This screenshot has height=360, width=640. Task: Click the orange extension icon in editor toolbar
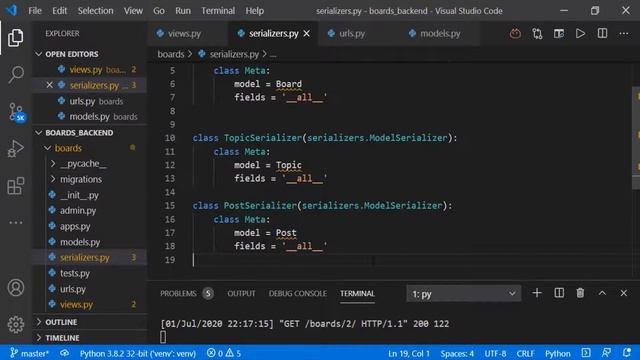pyautogui.click(x=515, y=33)
